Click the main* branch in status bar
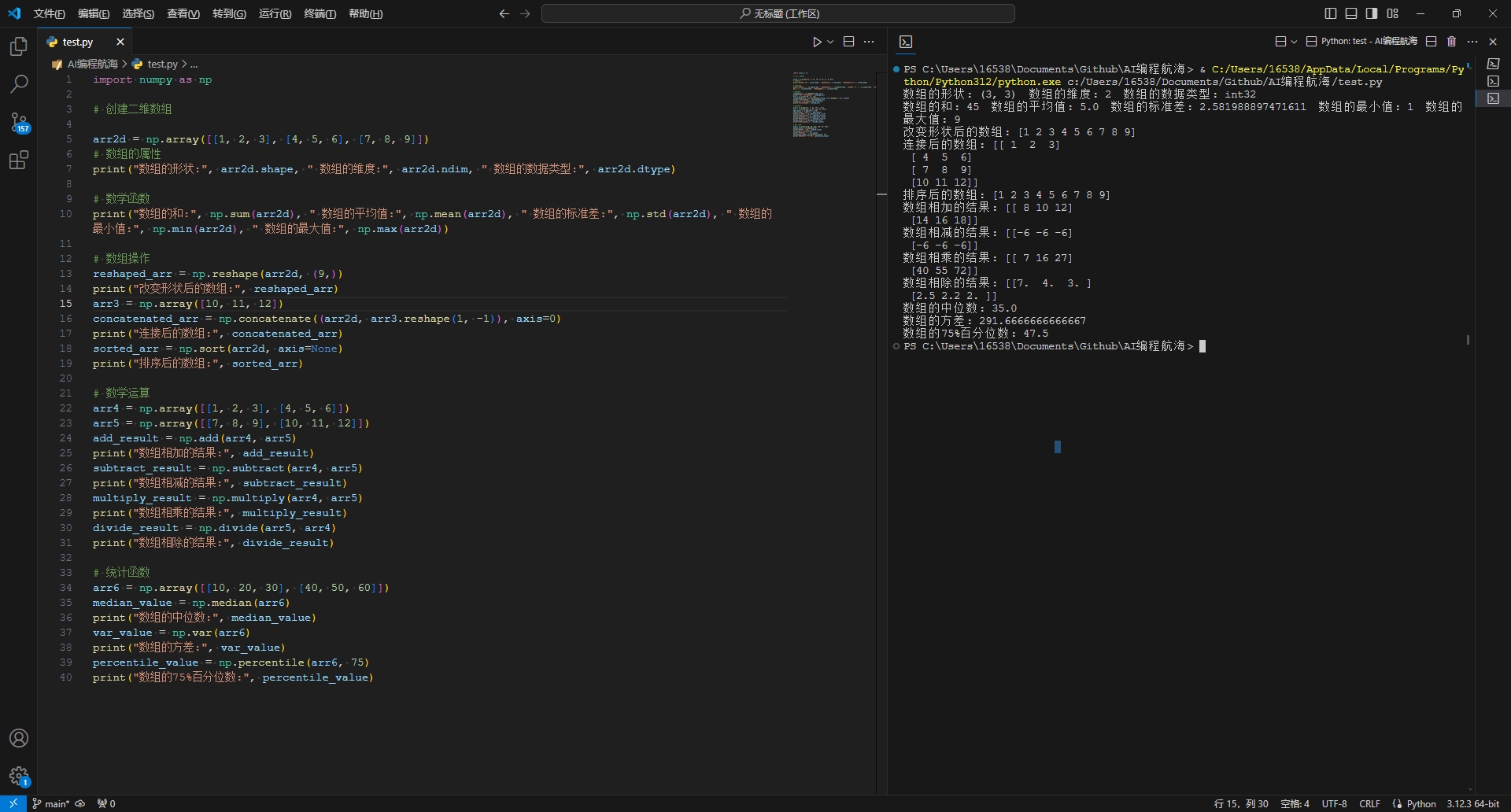The height and width of the screenshot is (812, 1511). [x=51, y=803]
